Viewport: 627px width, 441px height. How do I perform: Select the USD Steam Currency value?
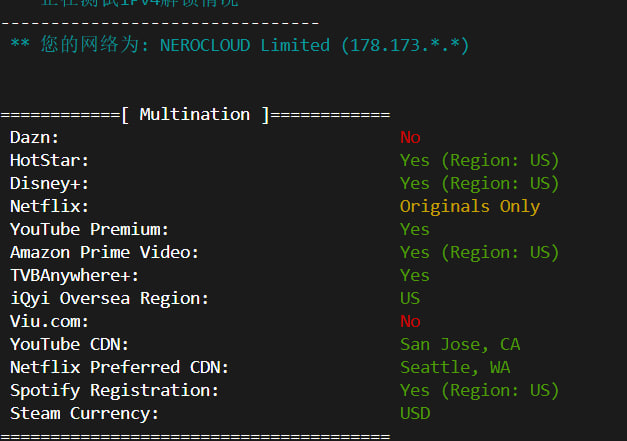415,414
